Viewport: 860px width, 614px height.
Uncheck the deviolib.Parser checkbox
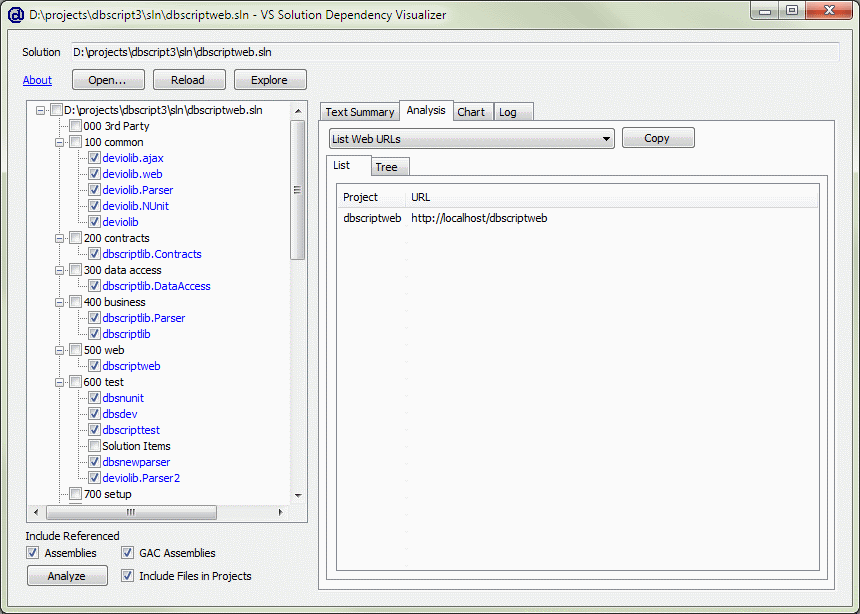[x=94, y=190]
